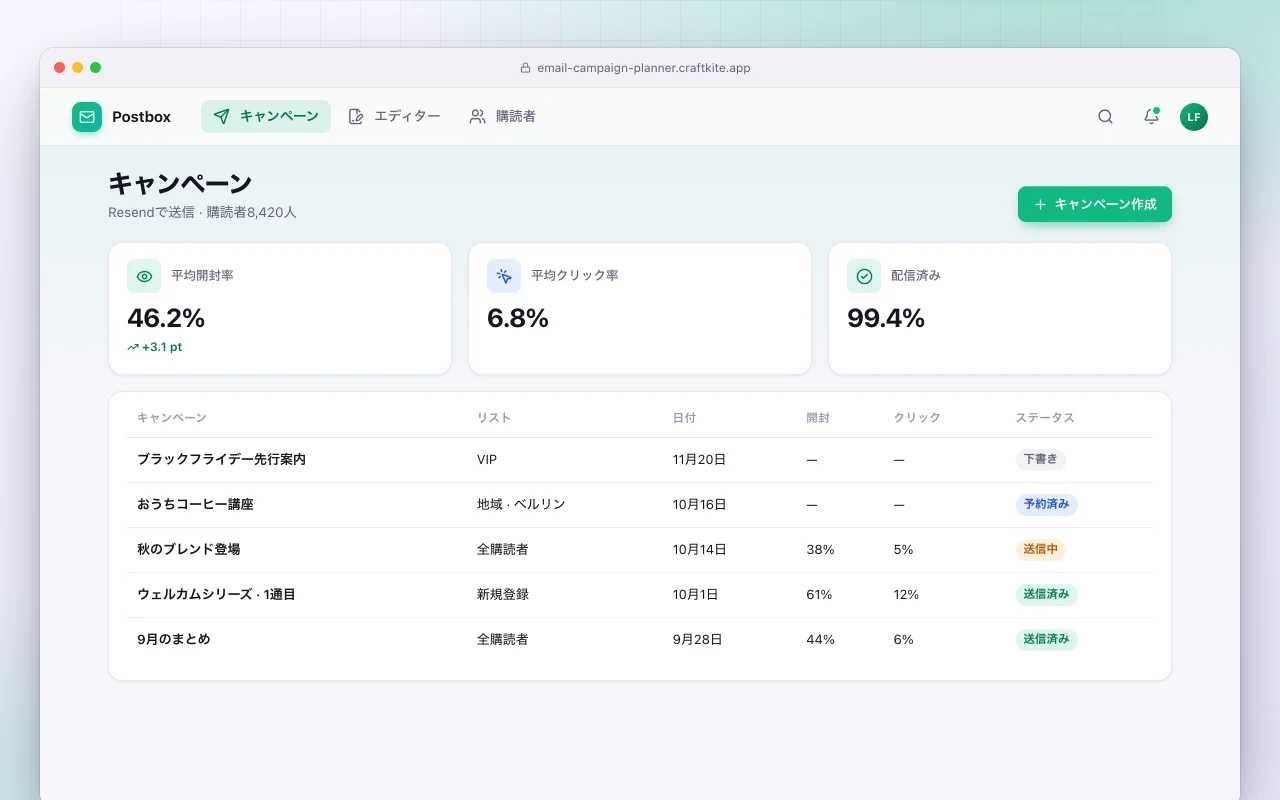Screen dimensions: 1280x800
Task: Click the address bar URL text
Action: pyautogui.click(x=644, y=68)
